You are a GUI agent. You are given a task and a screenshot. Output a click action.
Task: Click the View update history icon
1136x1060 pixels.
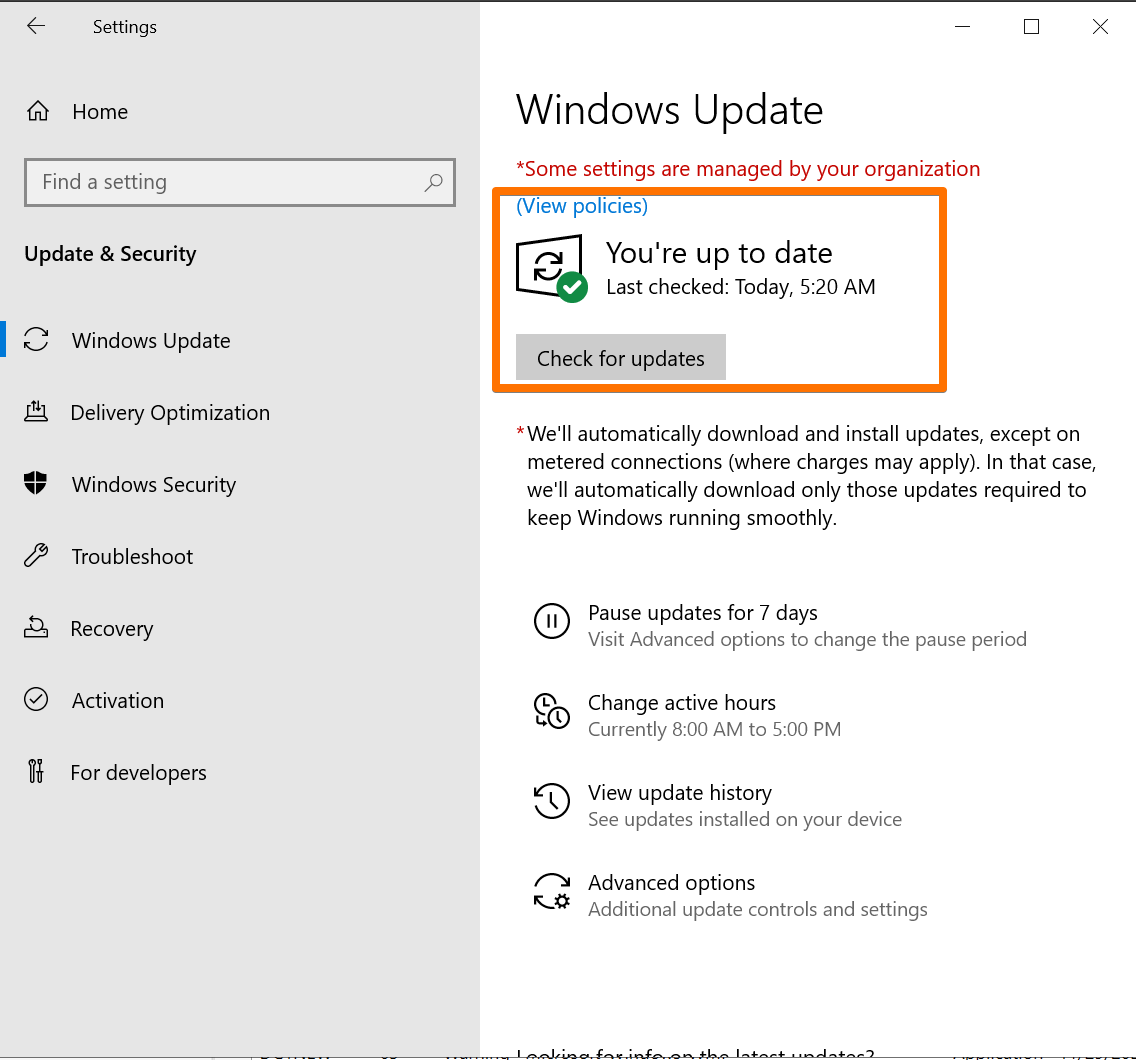(551, 801)
